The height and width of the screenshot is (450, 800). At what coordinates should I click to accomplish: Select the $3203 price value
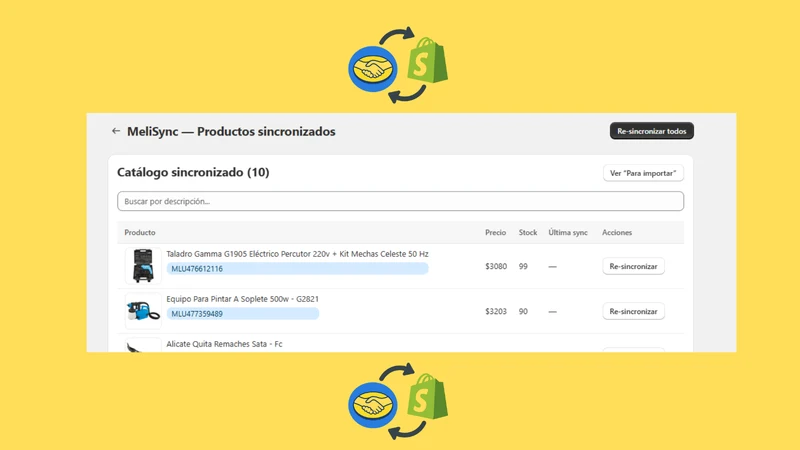tap(496, 311)
